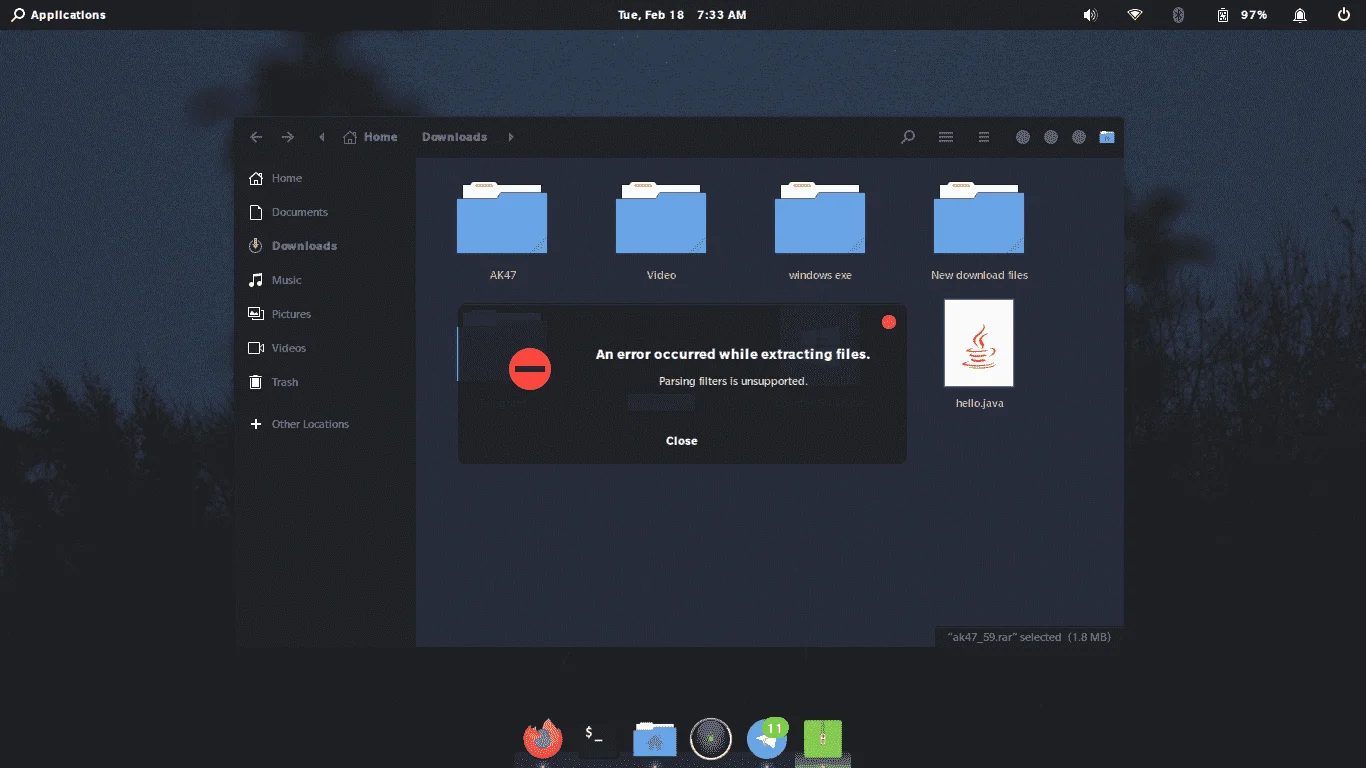Click the small left triangle before Home in path bar
This screenshot has width=1366, height=768.
321,137
